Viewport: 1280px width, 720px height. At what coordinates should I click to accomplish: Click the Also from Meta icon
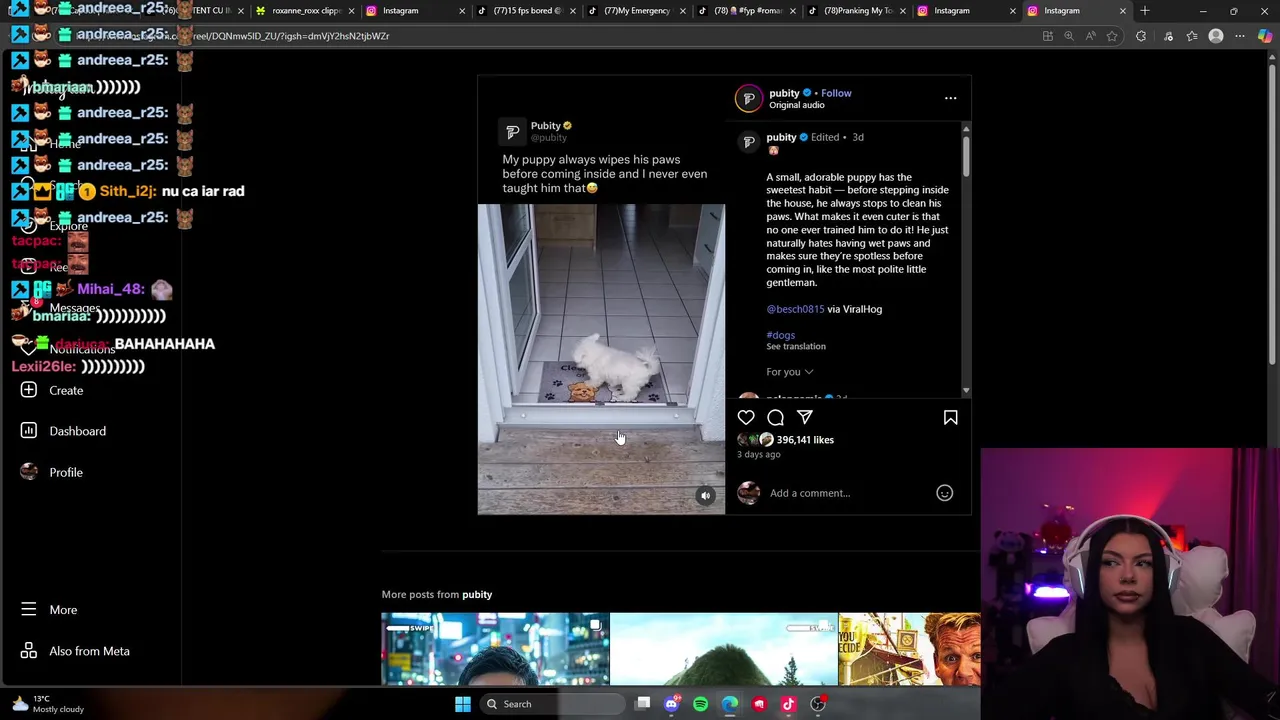click(29, 651)
